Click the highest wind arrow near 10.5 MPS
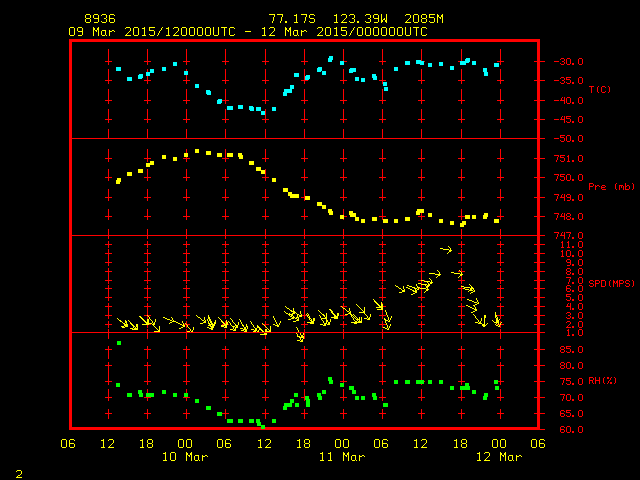The width and height of the screenshot is (640, 480). pos(446,249)
